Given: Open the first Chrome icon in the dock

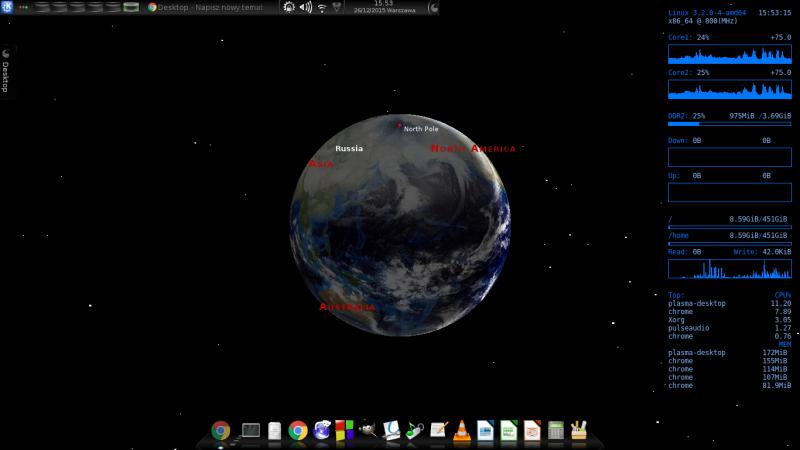Looking at the screenshot, I should (221, 430).
